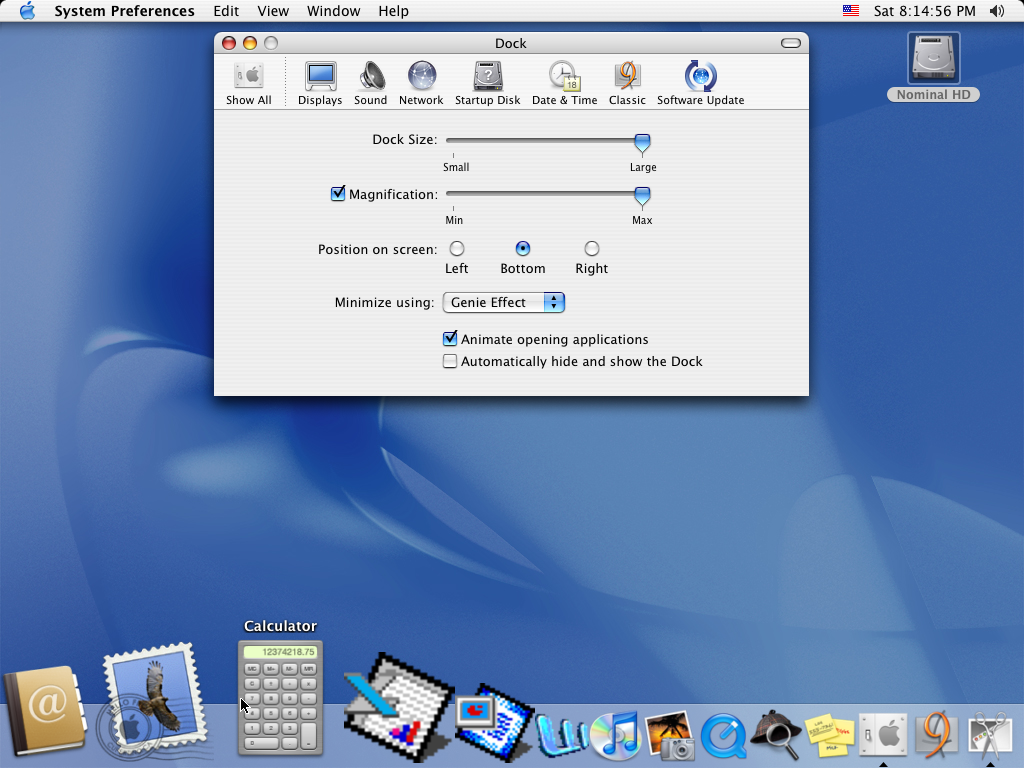Screen dimensions: 1024x768
Task: Open the Startup Disk pane
Action: click(488, 83)
